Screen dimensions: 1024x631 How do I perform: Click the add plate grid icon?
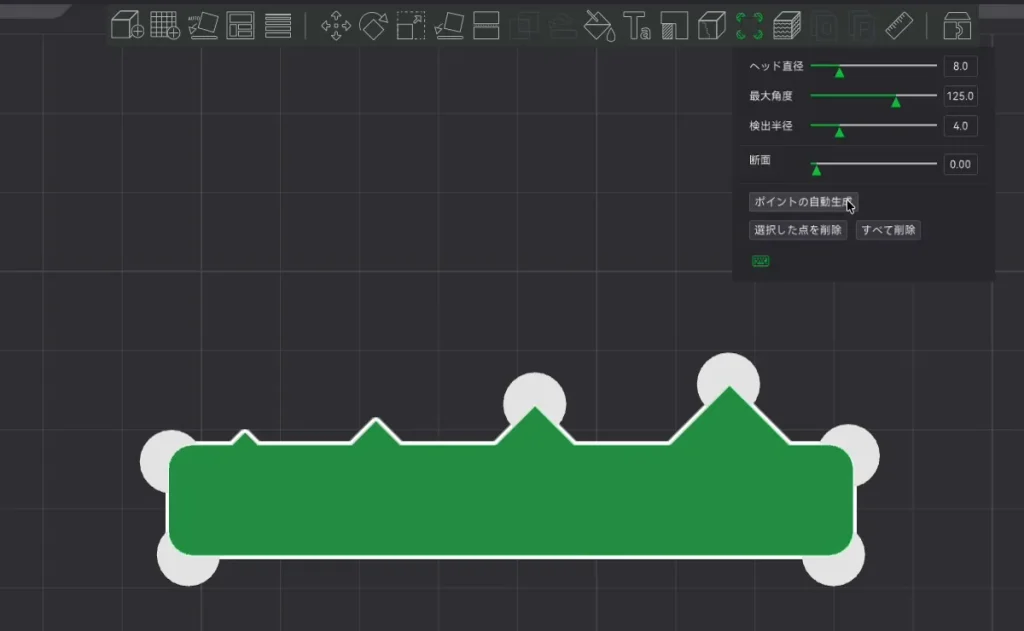tap(165, 26)
